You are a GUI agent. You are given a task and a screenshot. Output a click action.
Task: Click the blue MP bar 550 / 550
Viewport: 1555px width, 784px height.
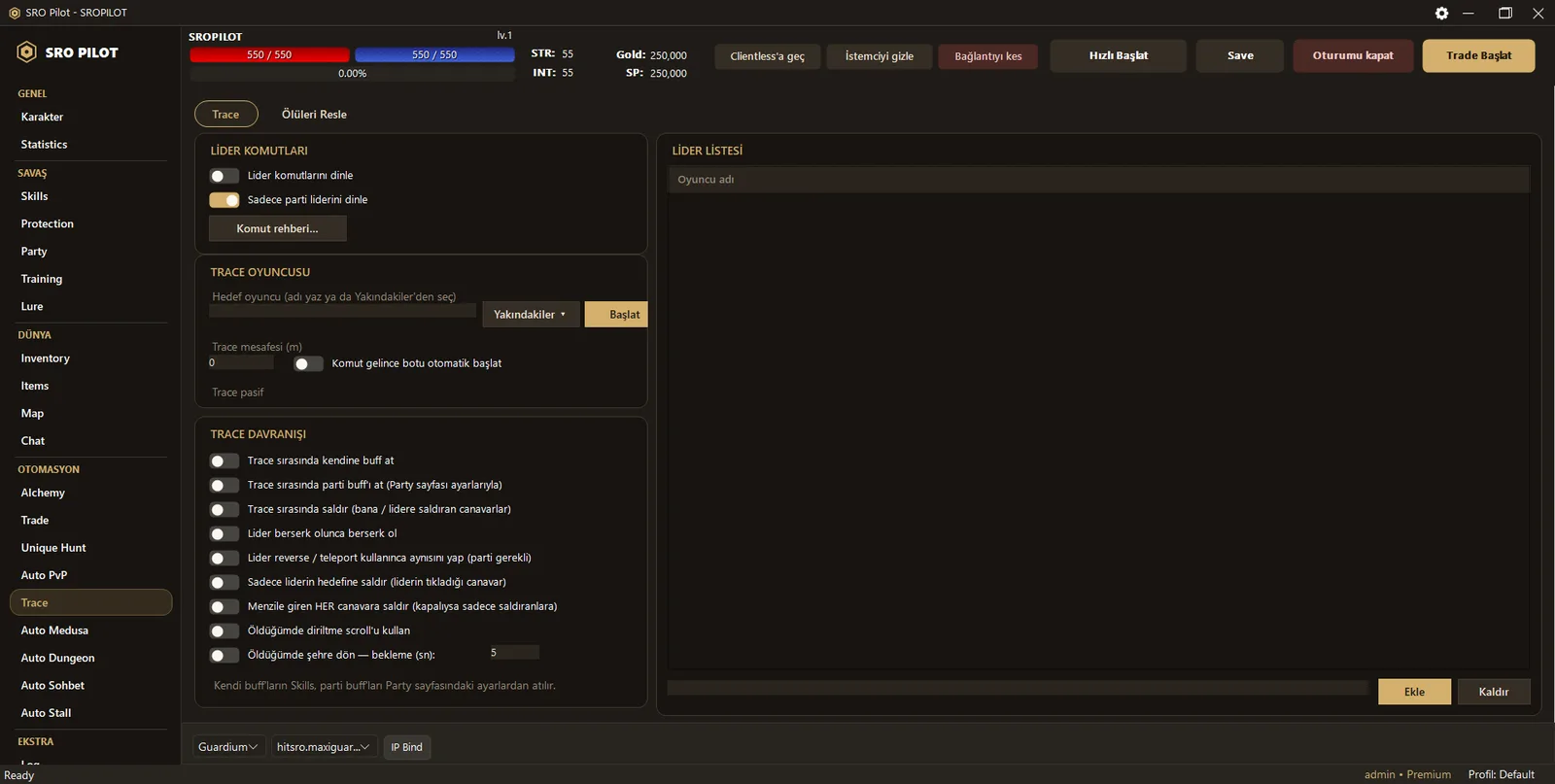pyautogui.click(x=434, y=55)
